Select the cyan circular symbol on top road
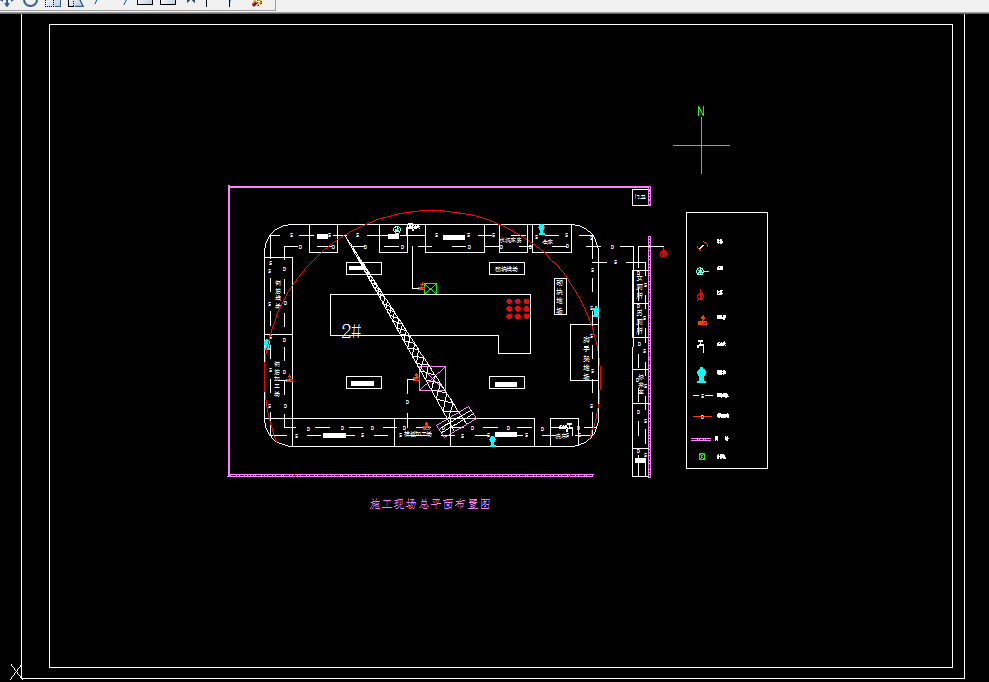The width and height of the screenshot is (989, 682). [397, 230]
